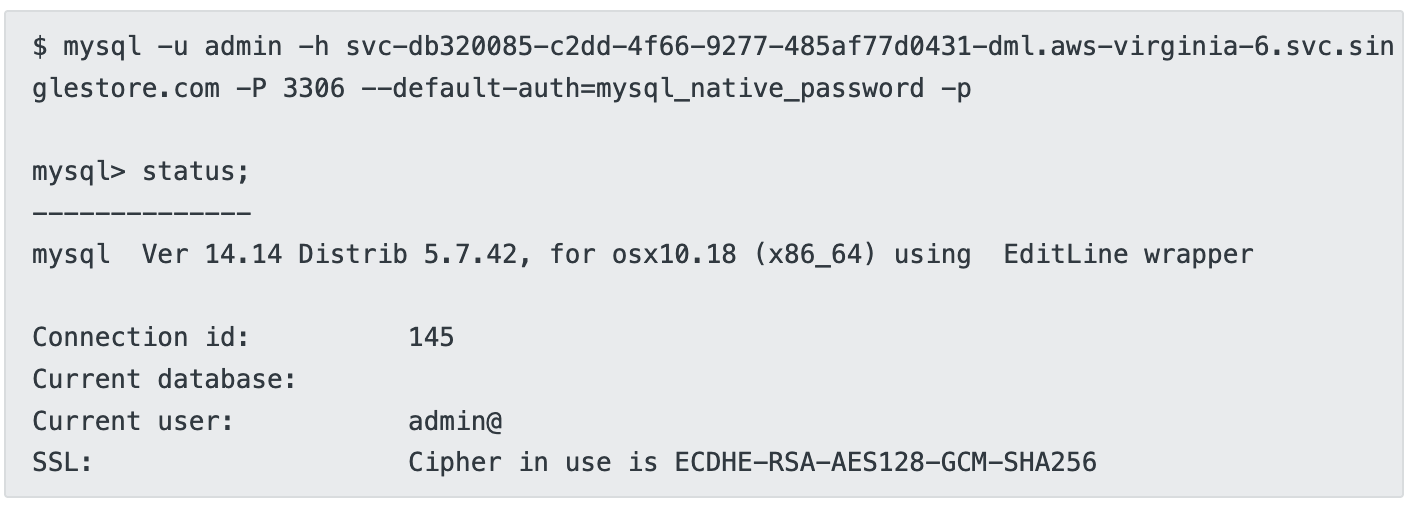
Task: Click the EditLine wrapper text
Action: (x=1128, y=255)
